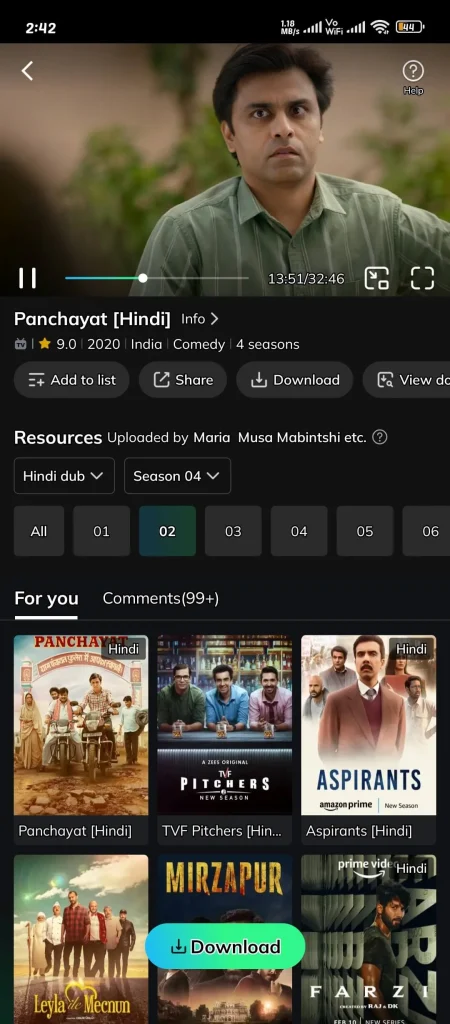Select episode 05

point(364,531)
